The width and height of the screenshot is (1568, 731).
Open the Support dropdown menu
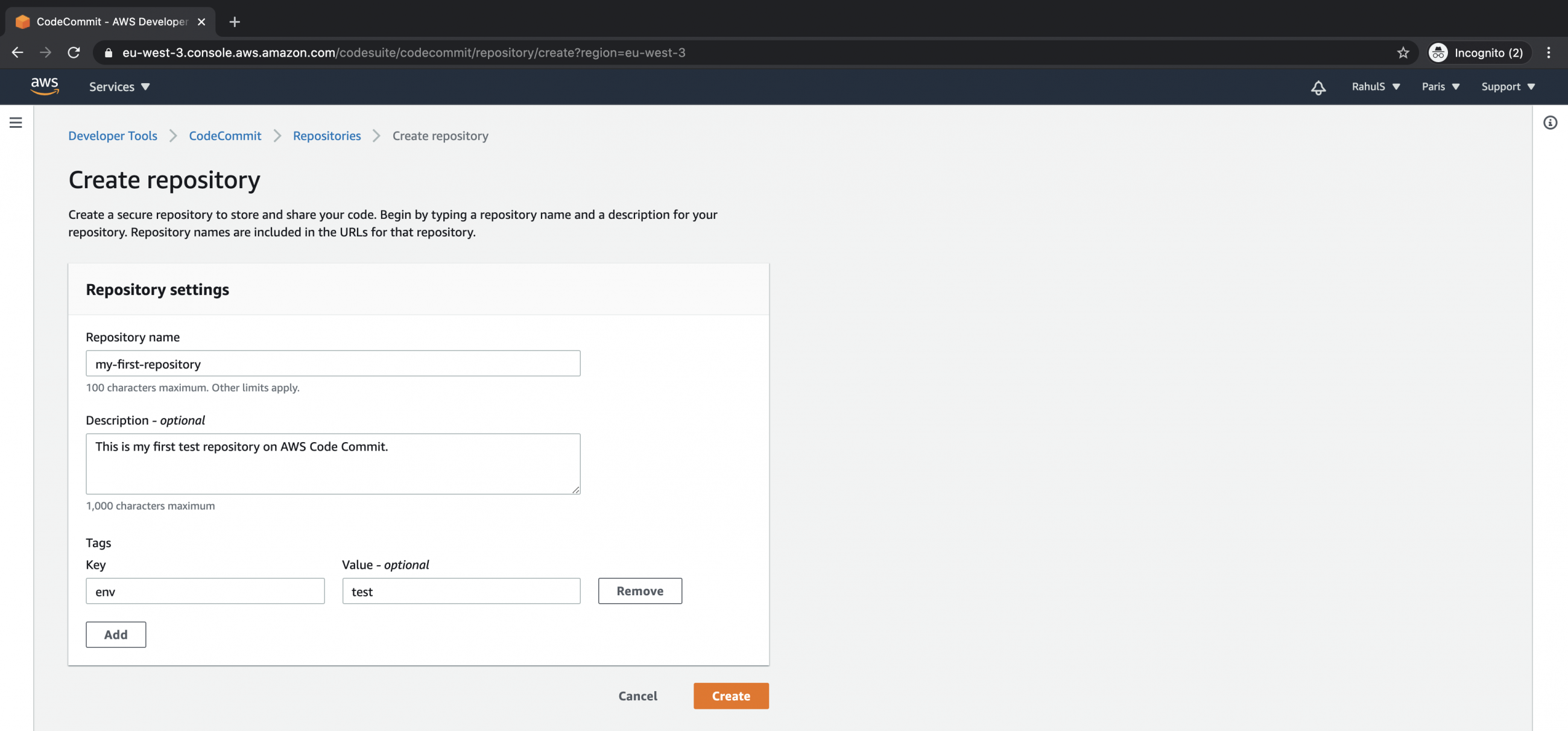[1507, 86]
